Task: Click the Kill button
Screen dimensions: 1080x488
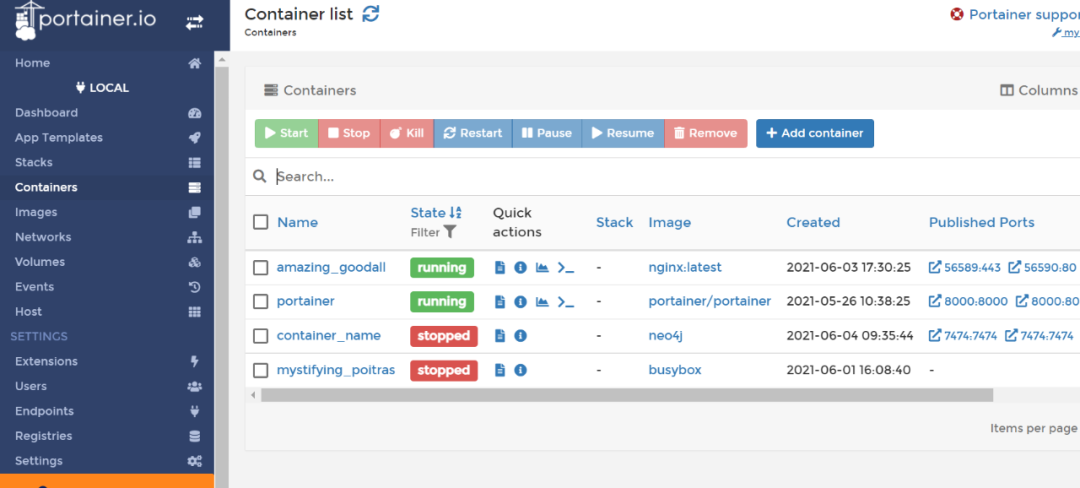Action: coord(406,134)
